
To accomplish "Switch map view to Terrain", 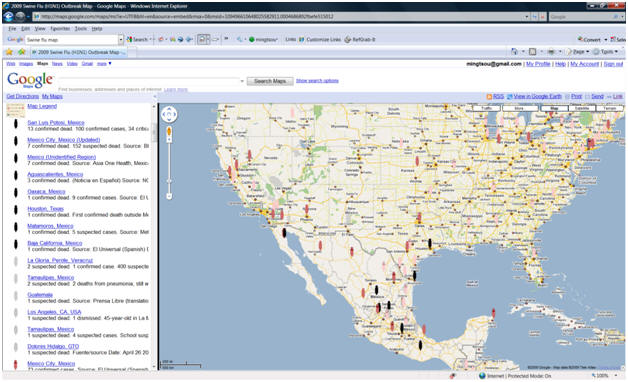I will click(x=610, y=108).
